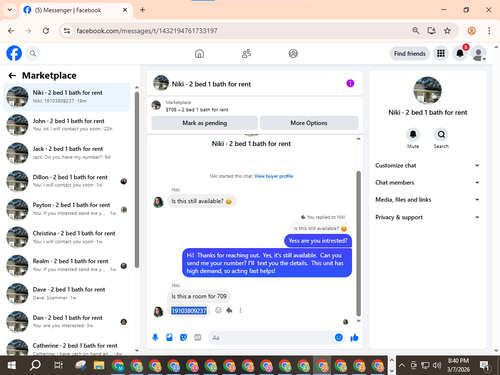Open conversation info purple icon

click(350, 83)
